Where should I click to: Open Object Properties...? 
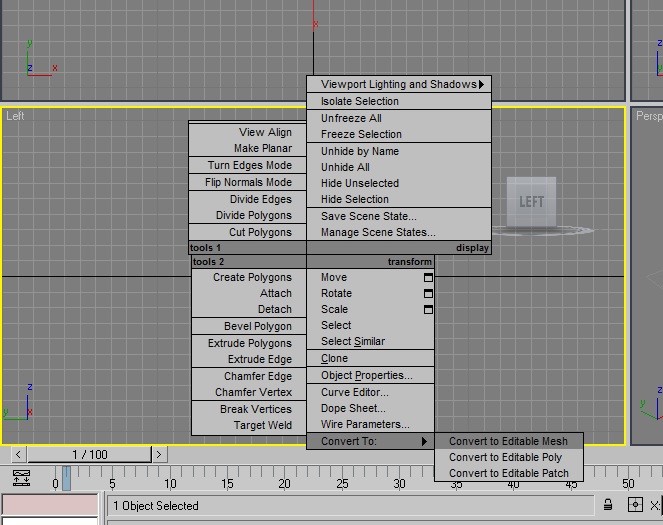coord(370,375)
